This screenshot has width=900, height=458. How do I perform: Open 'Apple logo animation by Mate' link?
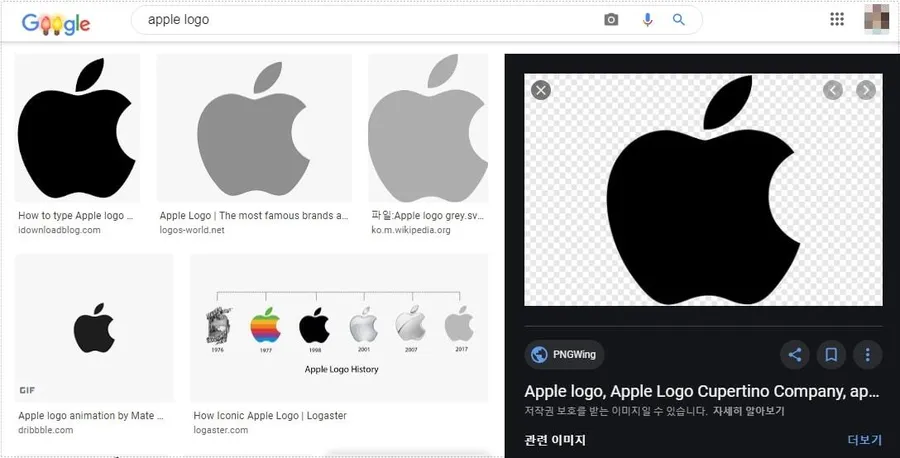point(91,416)
